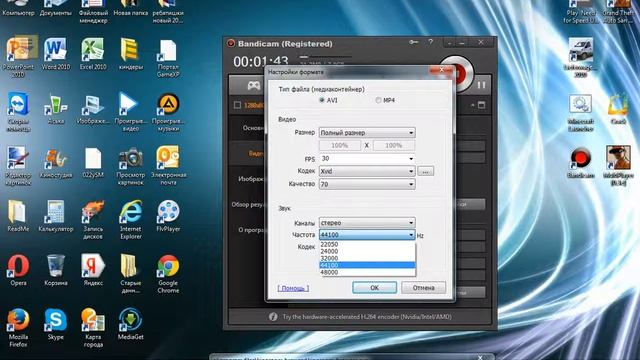Click the first 100% width field
The width and height of the screenshot is (640, 360).
(x=340, y=145)
